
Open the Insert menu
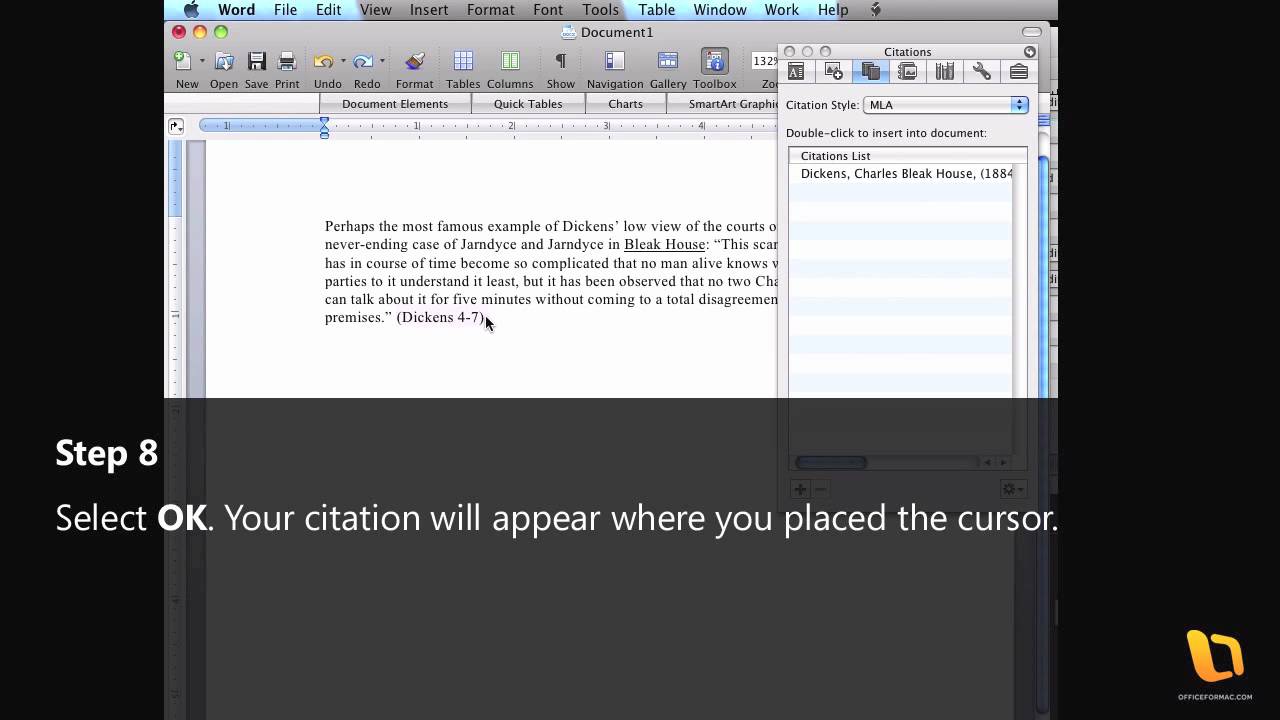[429, 10]
